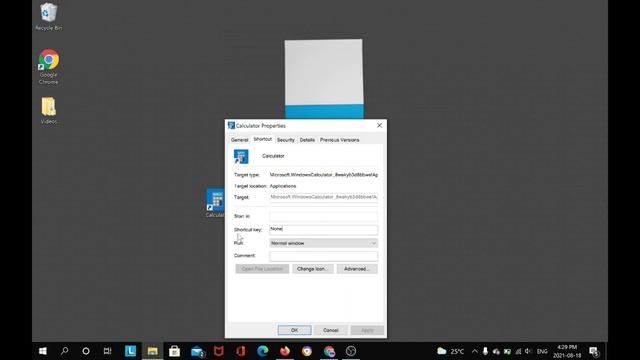Screen dimensions: 640x360
Task: Click the Target path field
Action: coord(324,197)
